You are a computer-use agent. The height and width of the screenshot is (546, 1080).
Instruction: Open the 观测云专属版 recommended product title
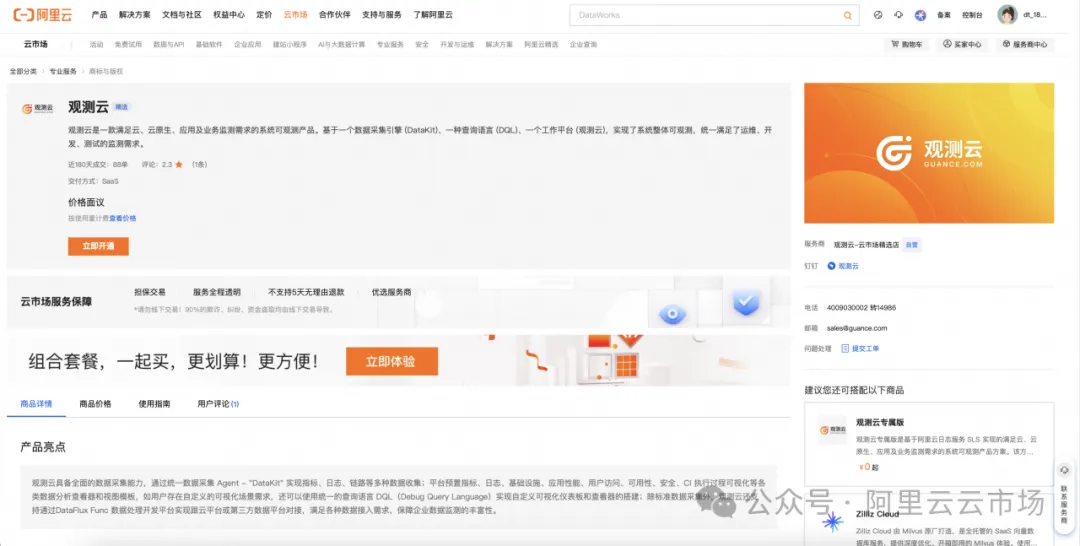880,422
